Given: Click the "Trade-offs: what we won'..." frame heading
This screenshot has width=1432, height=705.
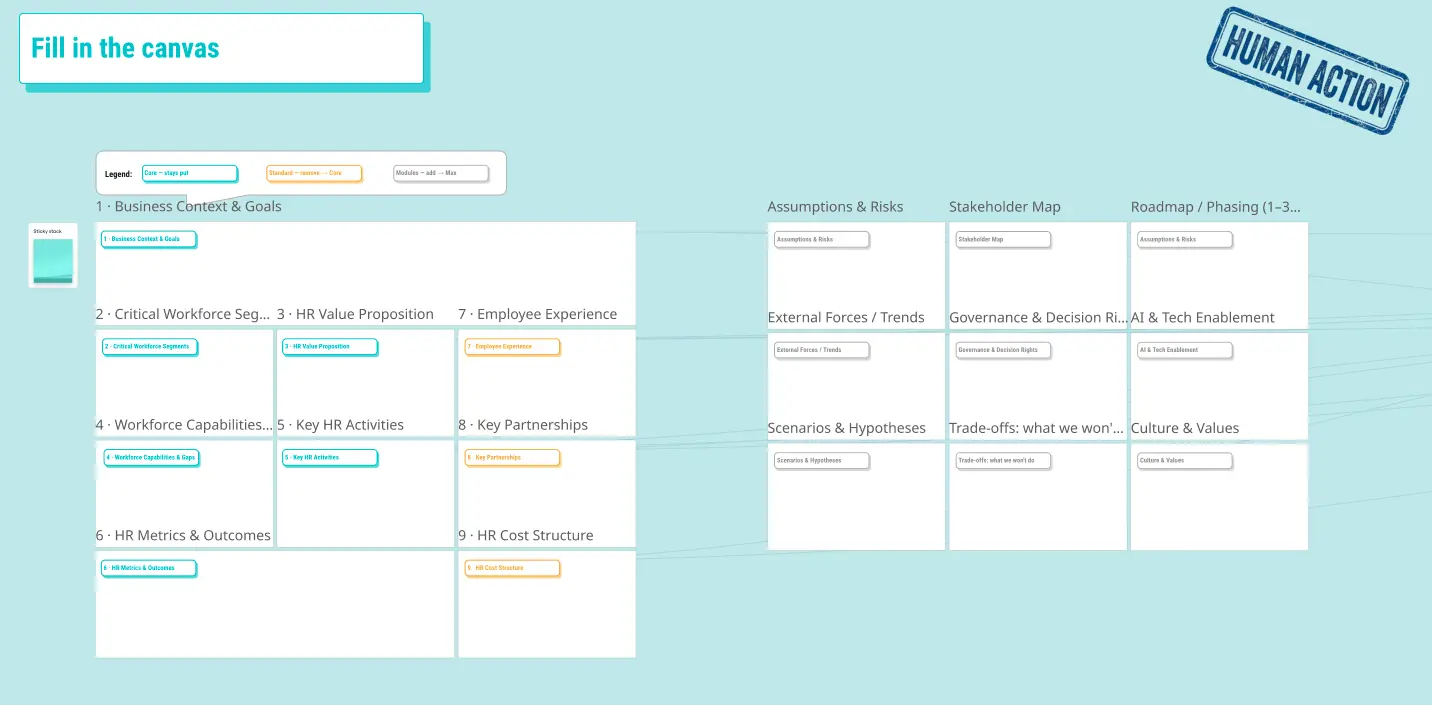Looking at the screenshot, I should click(x=1036, y=428).
